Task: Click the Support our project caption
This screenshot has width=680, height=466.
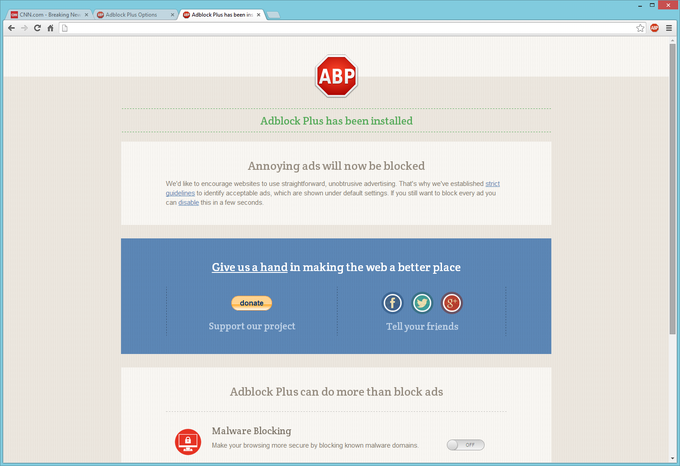Action: tap(252, 326)
